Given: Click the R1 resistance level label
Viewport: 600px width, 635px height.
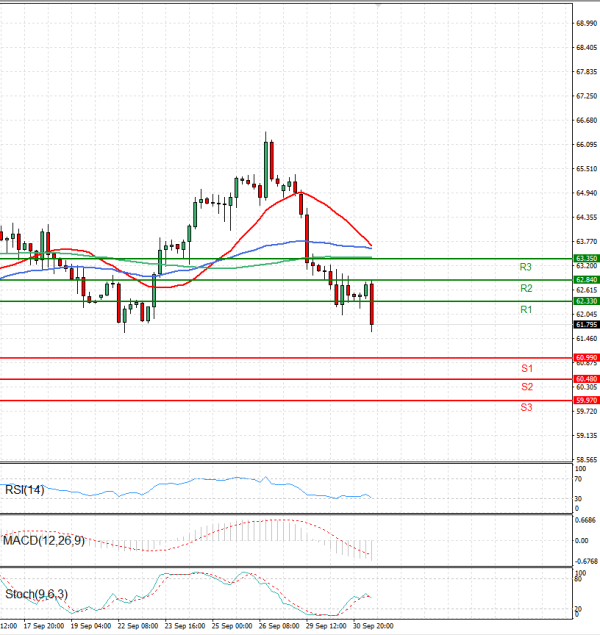Looking at the screenshot, I should 525,311.
